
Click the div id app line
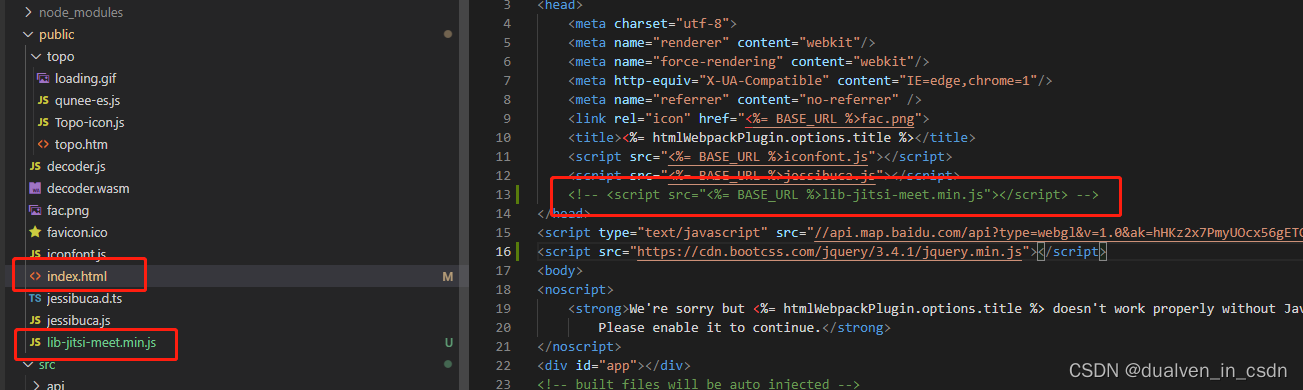pos(613,365)
